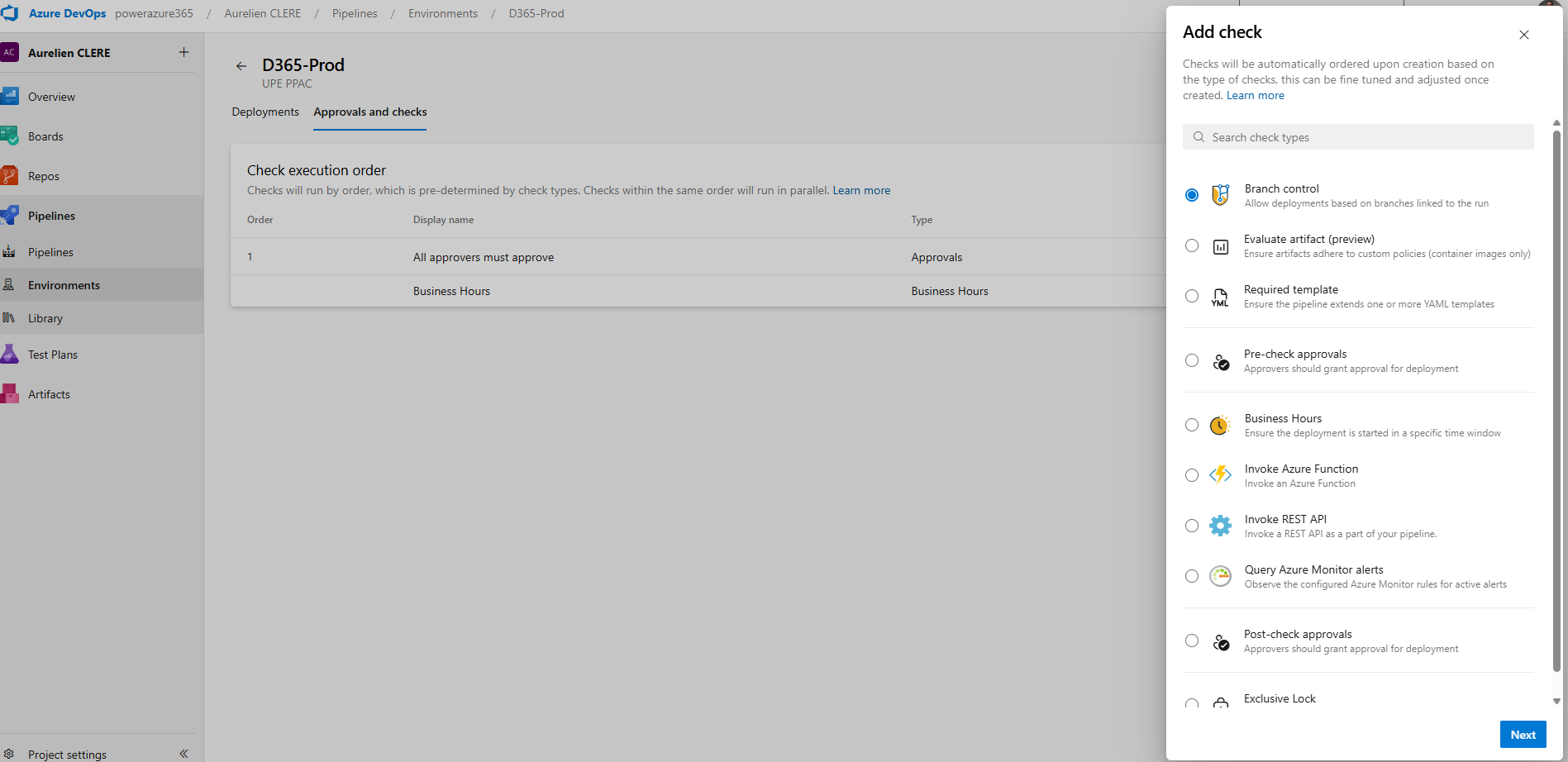Screen dimensions: 1568x762
Task: Select the Required template radio button
Action: [x=1192, y=296]
